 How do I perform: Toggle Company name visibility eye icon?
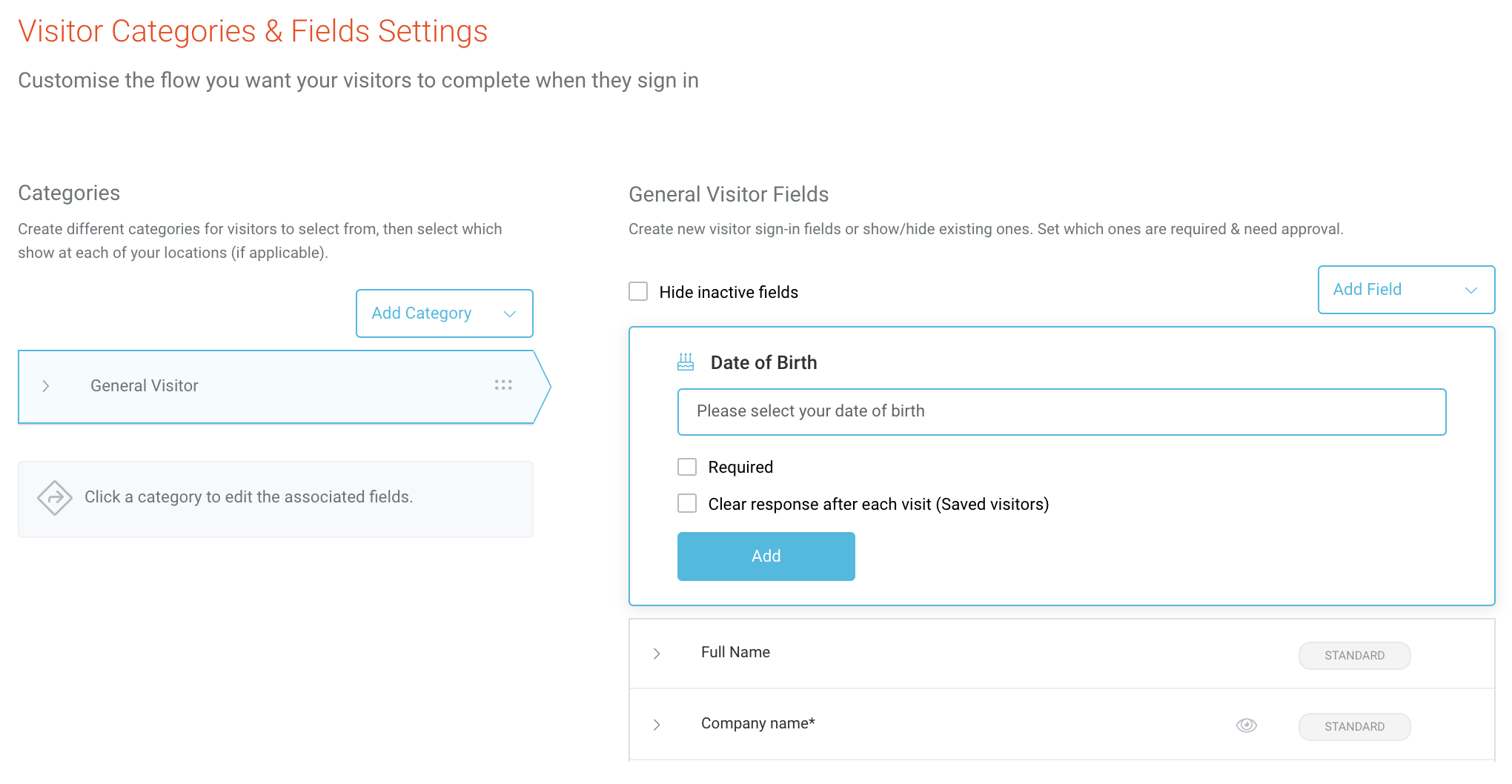1247,725
